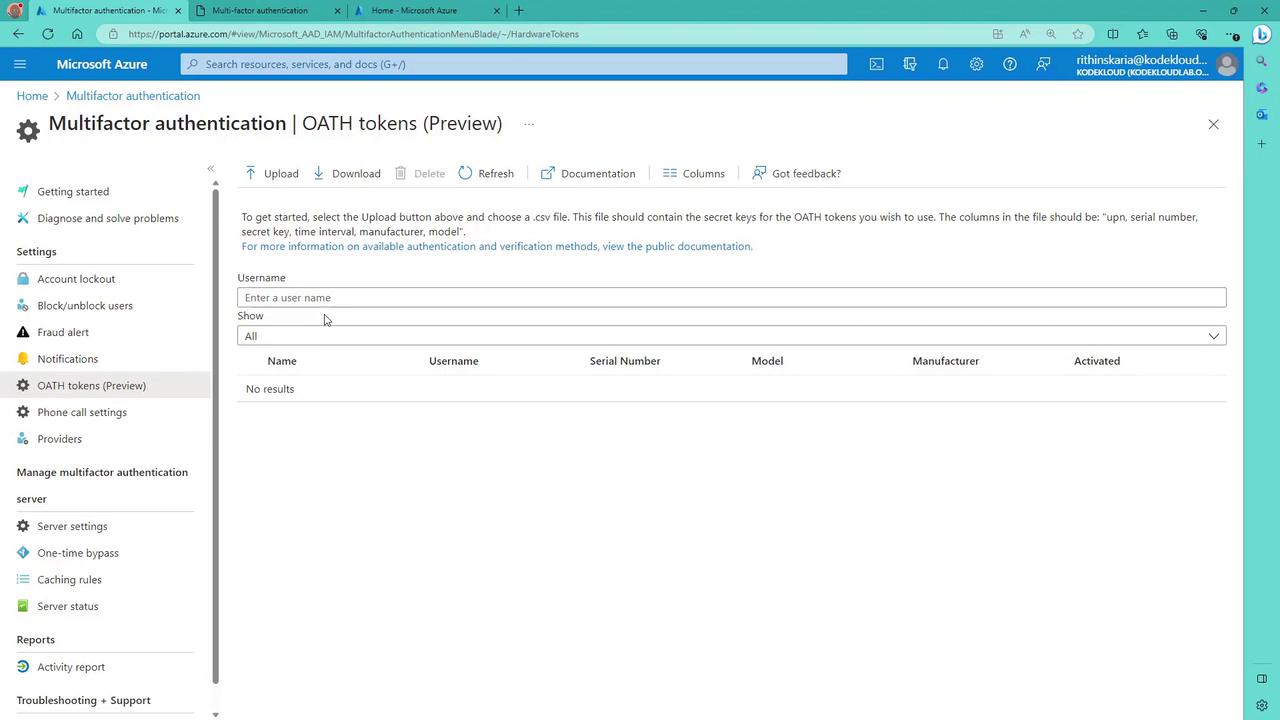1280x720 pixels.
Task: Open the Activity report
Action: 71,668
